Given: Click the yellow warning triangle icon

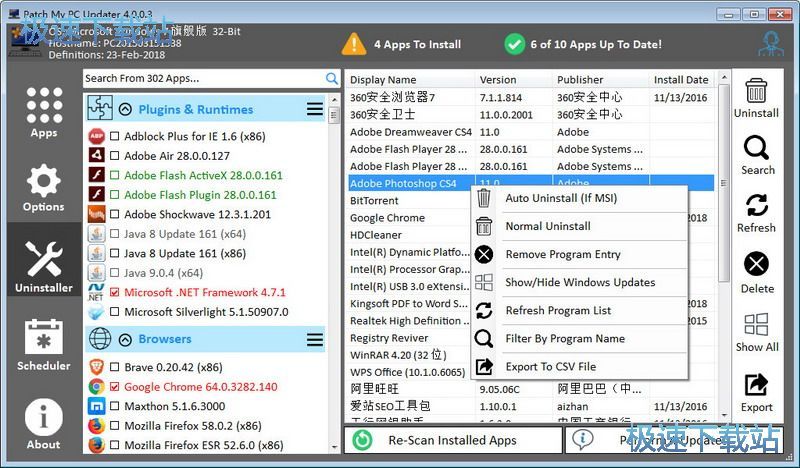Looking at the screenshot, I should [354, 44].
